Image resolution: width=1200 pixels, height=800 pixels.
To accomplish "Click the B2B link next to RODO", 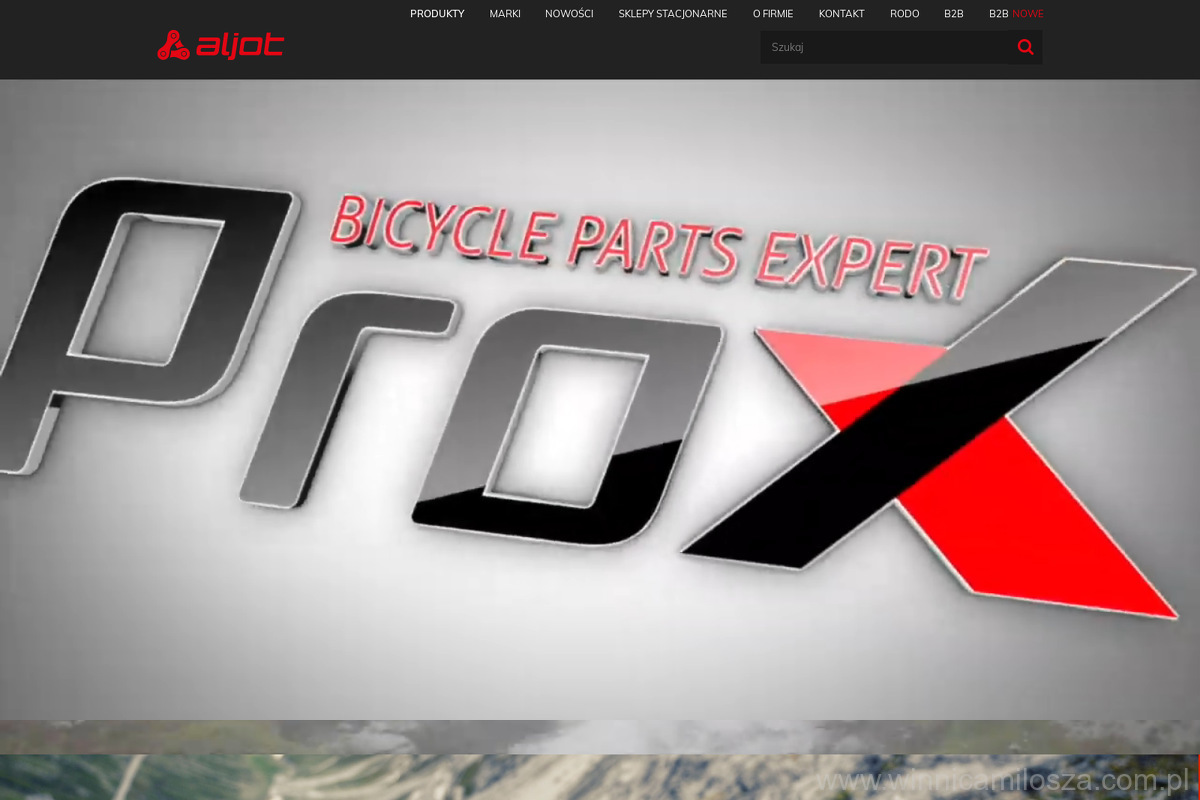I will [953, 14].
